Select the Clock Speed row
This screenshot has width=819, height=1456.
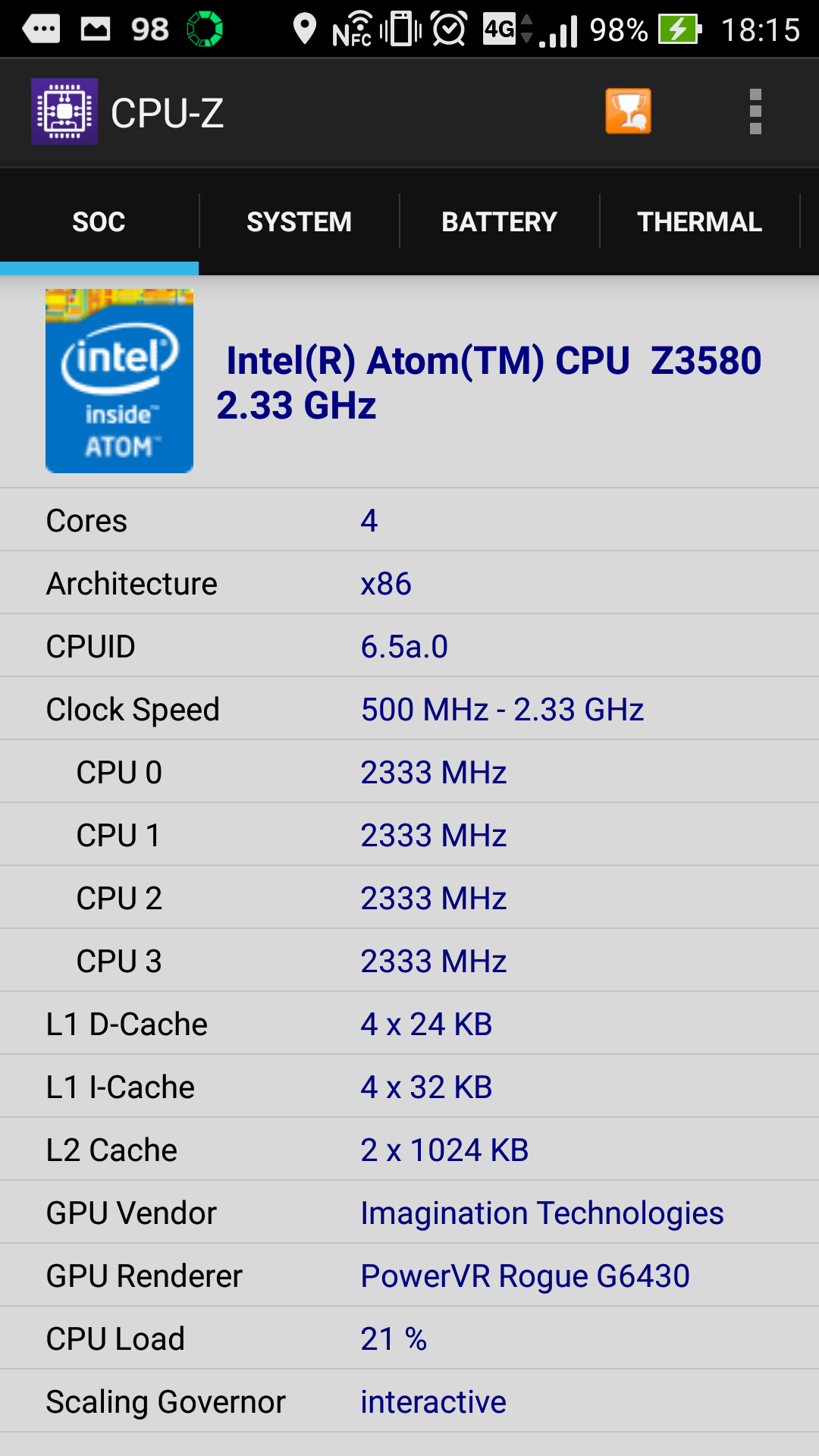[x=409, y=709]
